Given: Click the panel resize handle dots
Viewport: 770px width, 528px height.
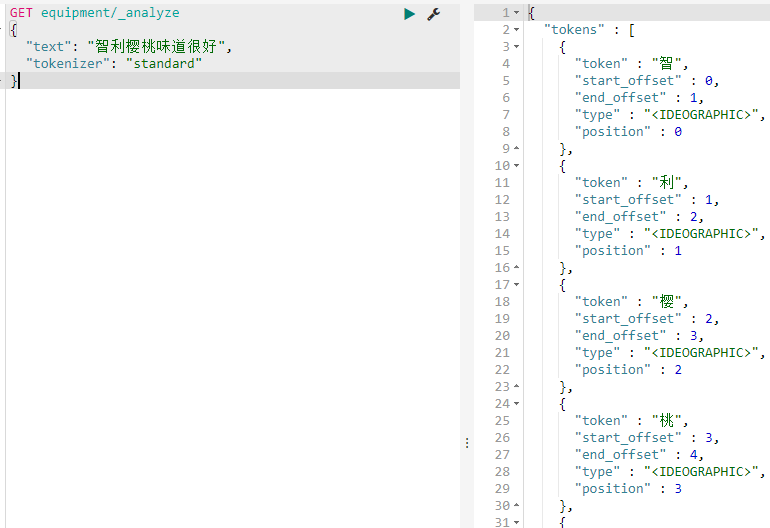Looking at the screenshot, I should (467, 444).
